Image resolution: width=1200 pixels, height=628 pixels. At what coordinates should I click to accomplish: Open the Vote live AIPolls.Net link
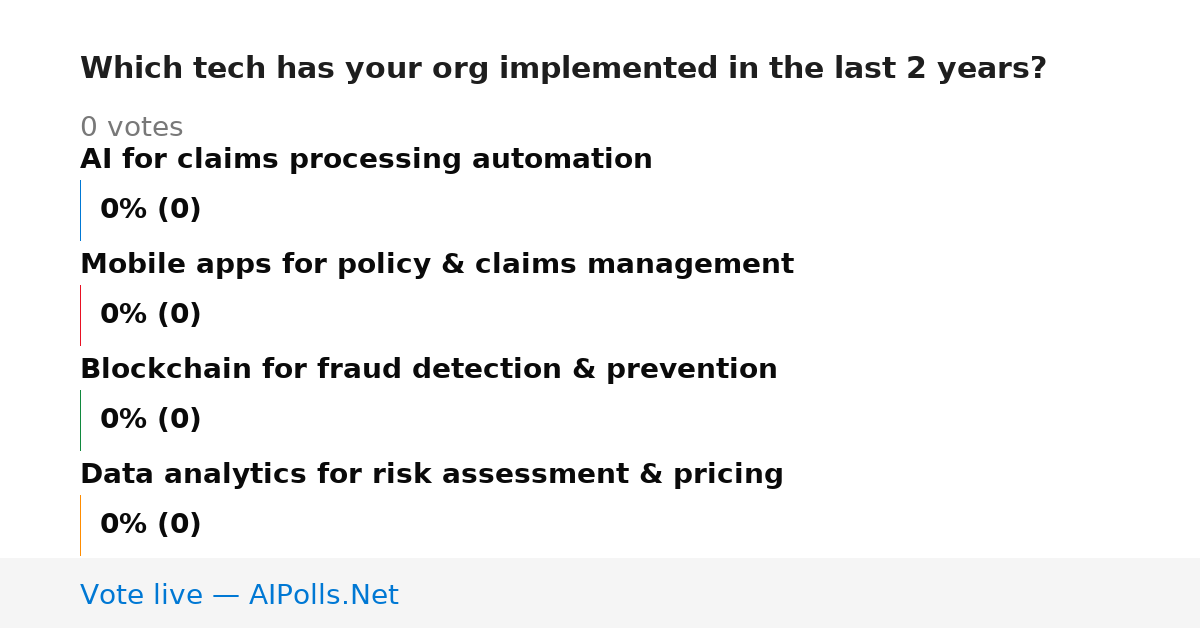click(239, 595)
